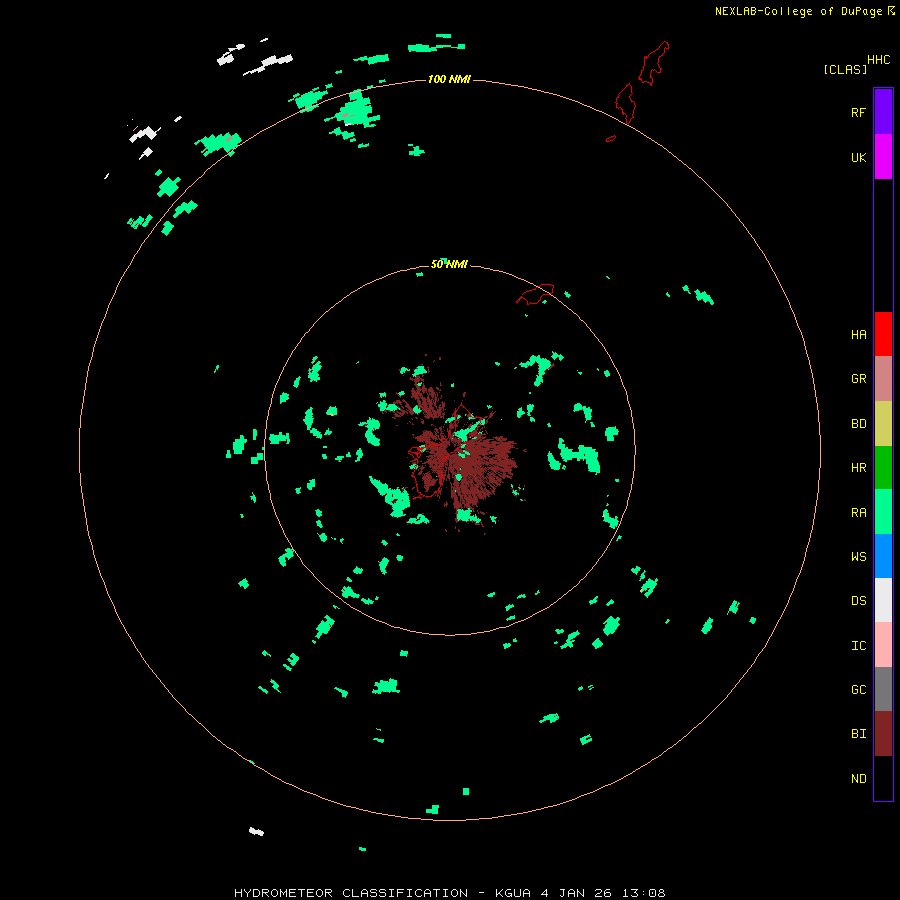900x900 pixels.
Task: Click the KGUA station identifier in footer
Action: (x=513, y=893)
